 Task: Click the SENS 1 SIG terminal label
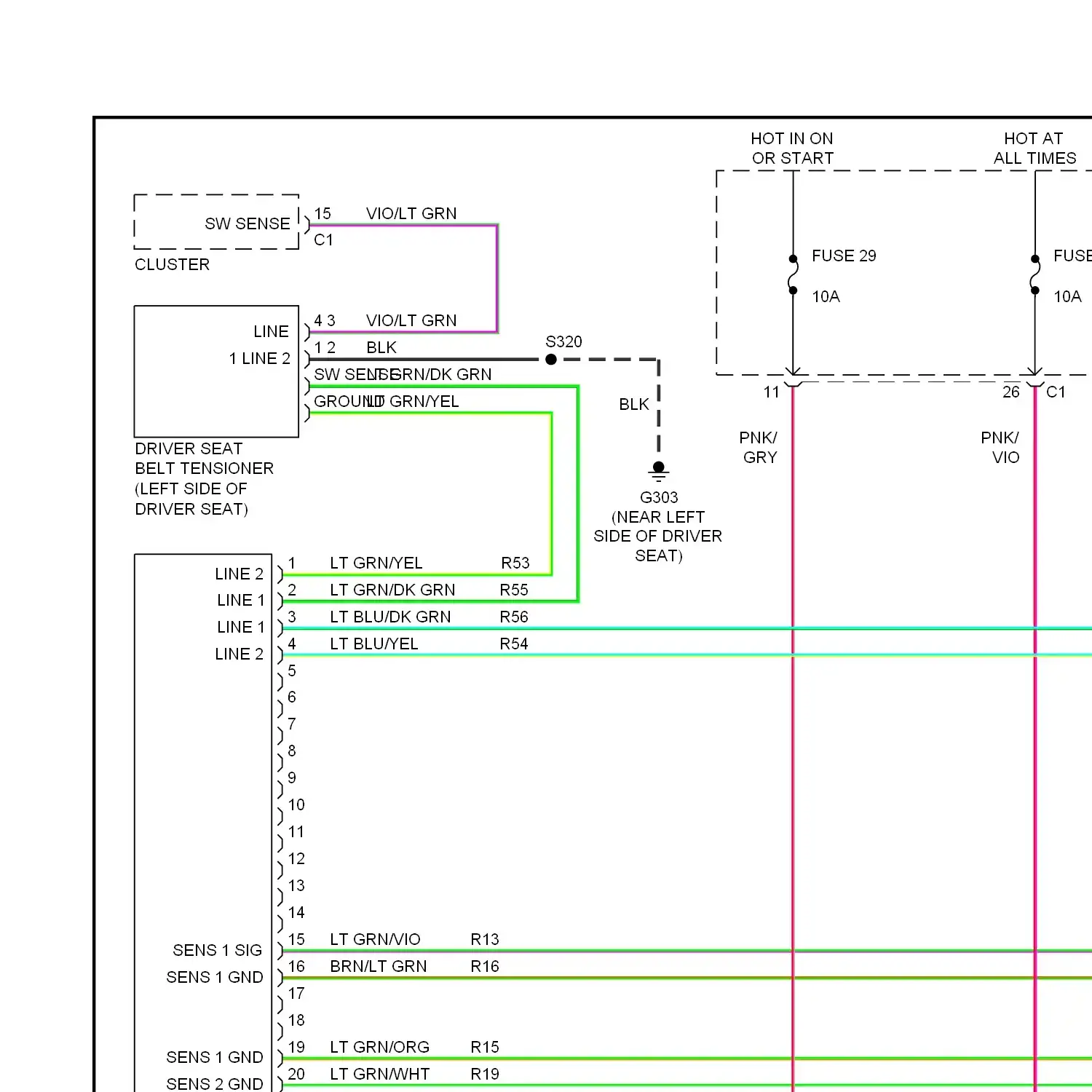217,950
